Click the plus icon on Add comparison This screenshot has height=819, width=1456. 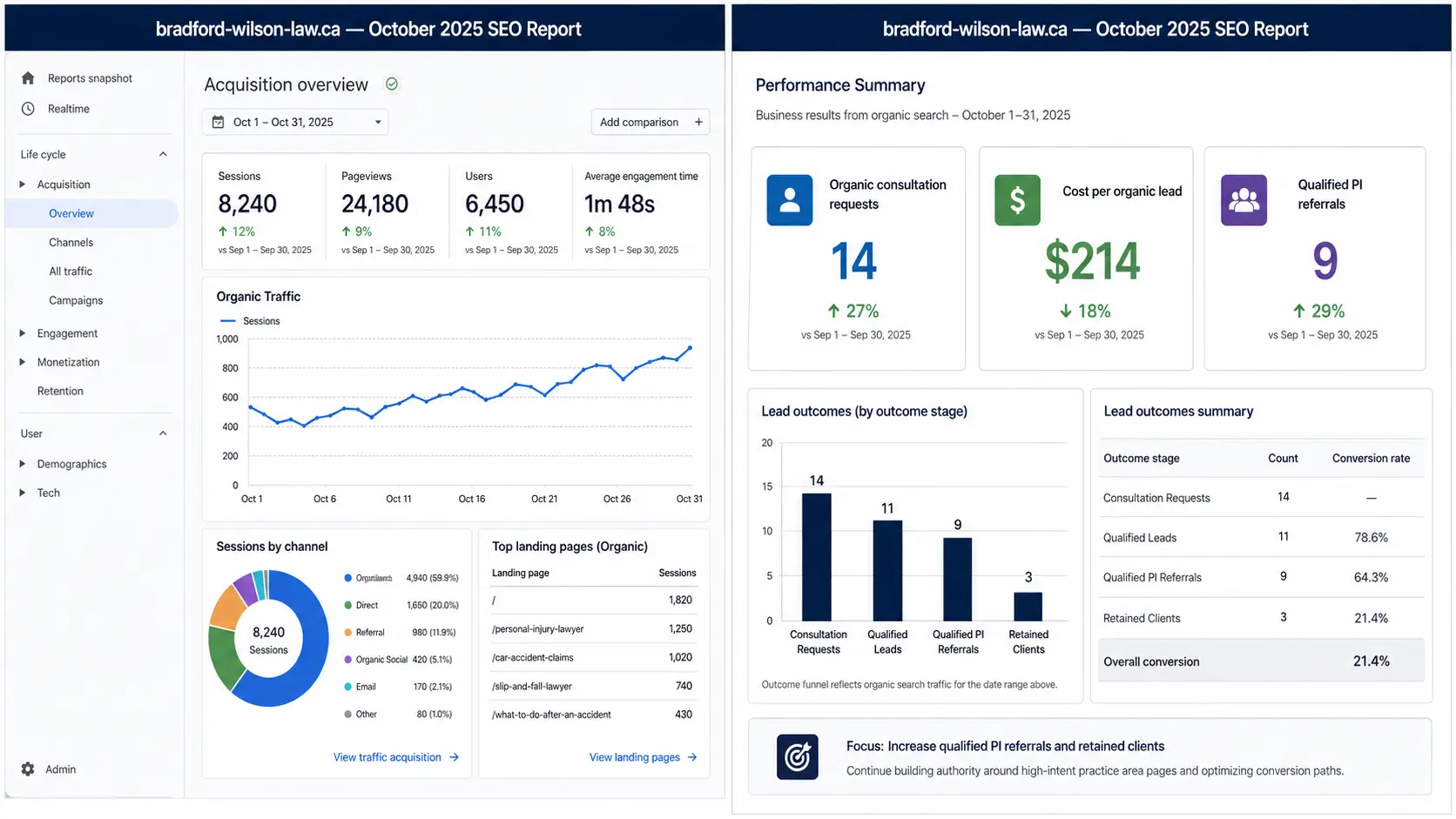coord(698,122)
